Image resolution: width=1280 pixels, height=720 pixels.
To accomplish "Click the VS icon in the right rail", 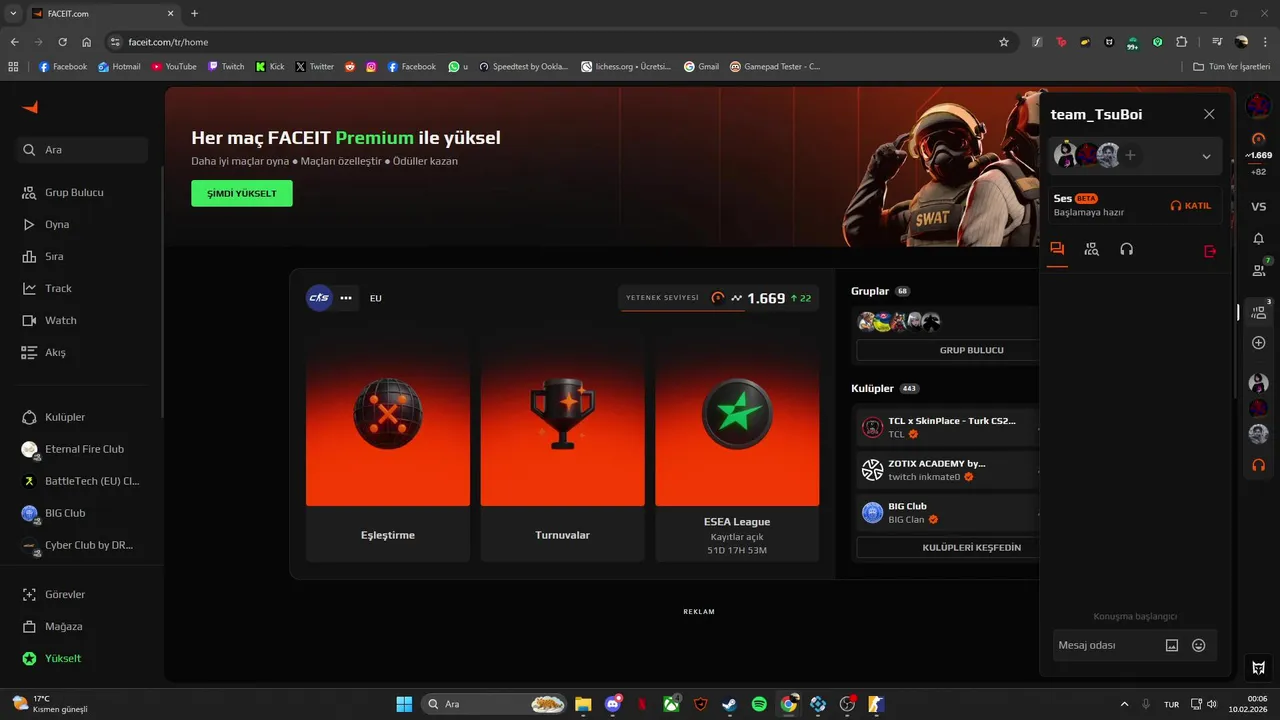I will 1259,207.
